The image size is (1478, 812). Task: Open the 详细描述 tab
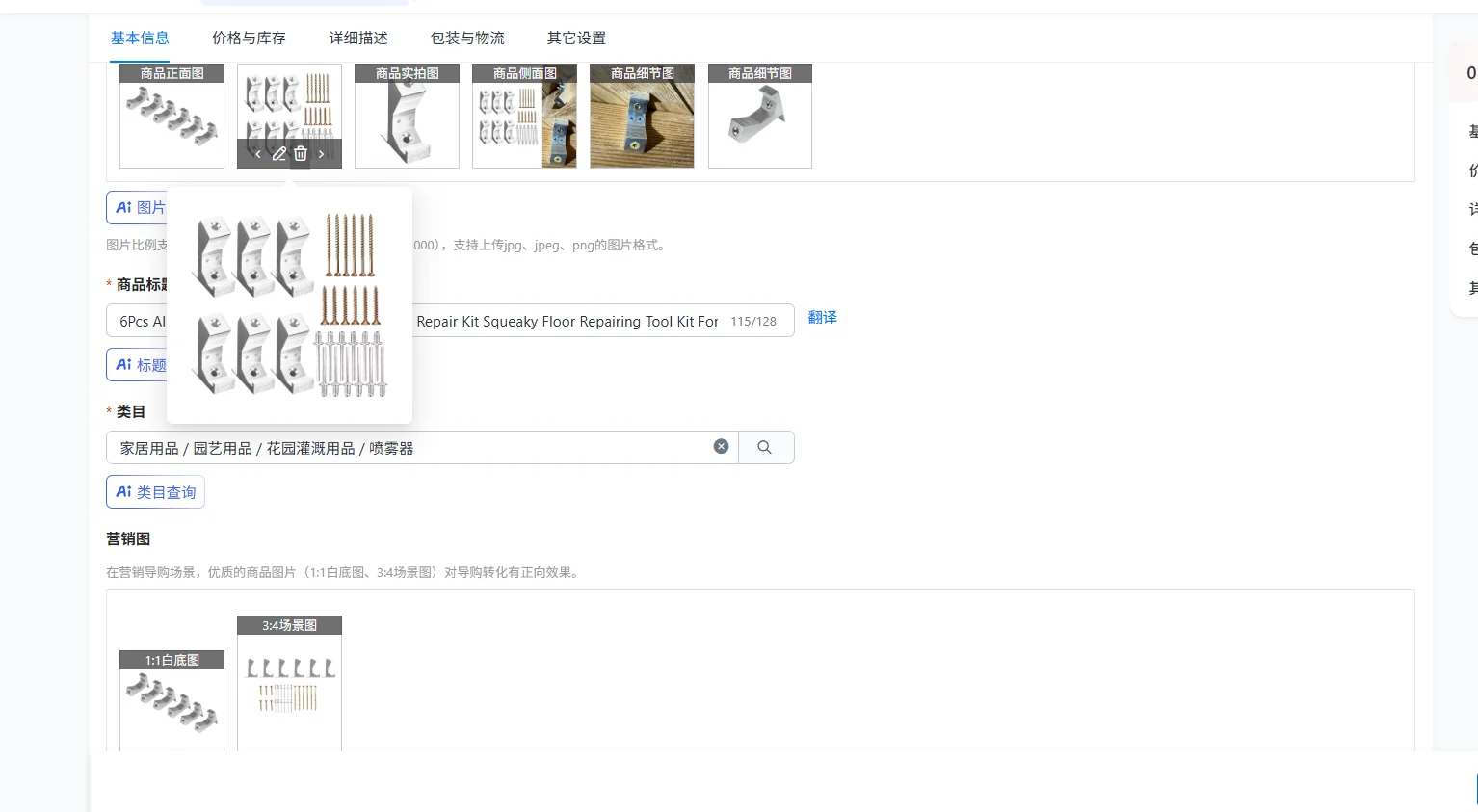click(358, 38)
